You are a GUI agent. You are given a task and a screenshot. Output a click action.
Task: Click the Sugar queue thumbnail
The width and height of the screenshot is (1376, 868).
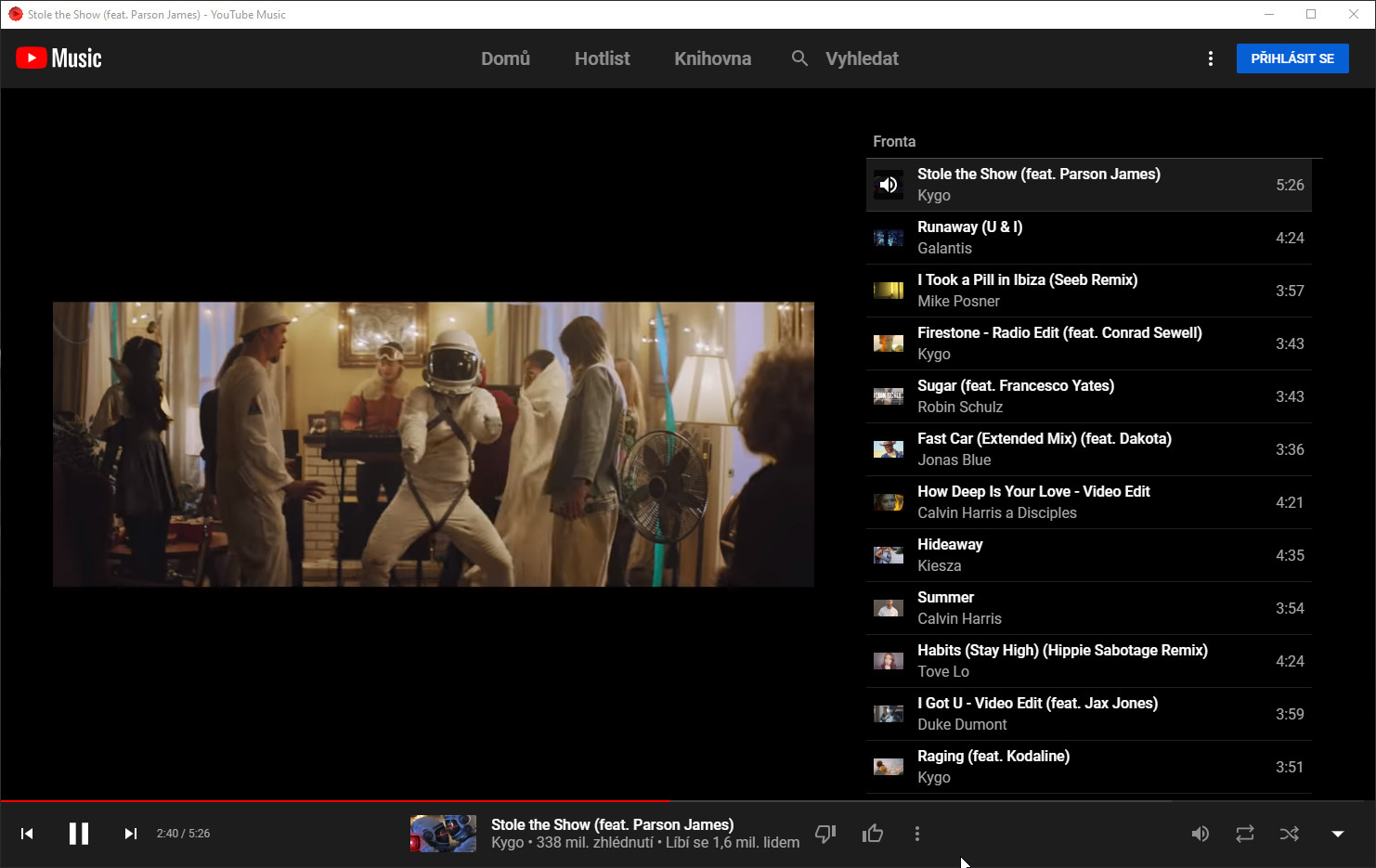(889, 396)
